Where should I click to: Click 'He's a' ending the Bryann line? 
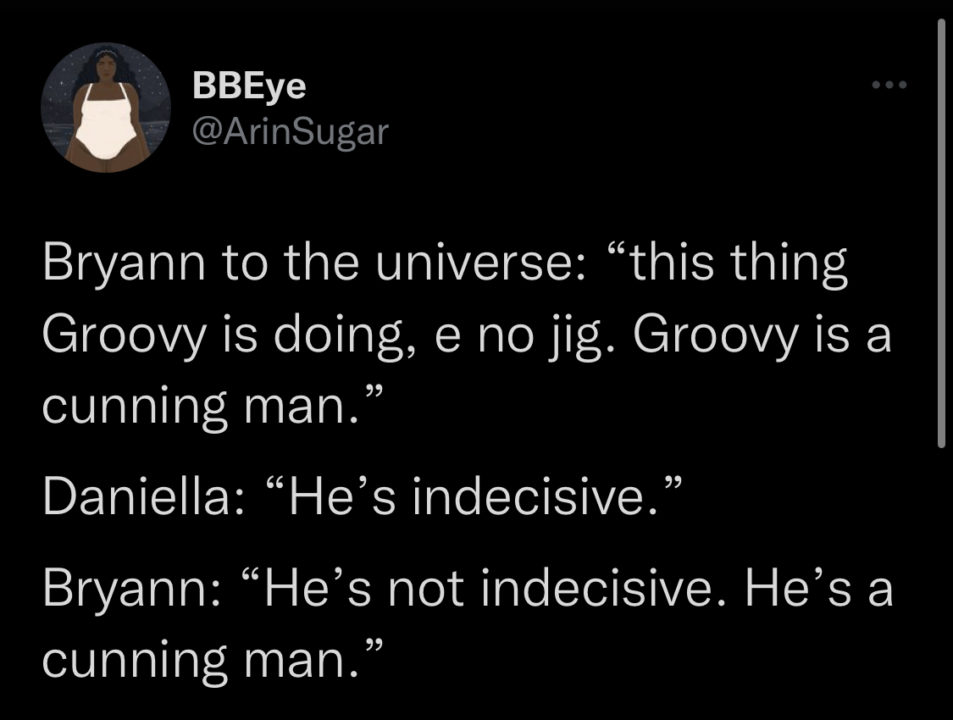tap(819, 590)
